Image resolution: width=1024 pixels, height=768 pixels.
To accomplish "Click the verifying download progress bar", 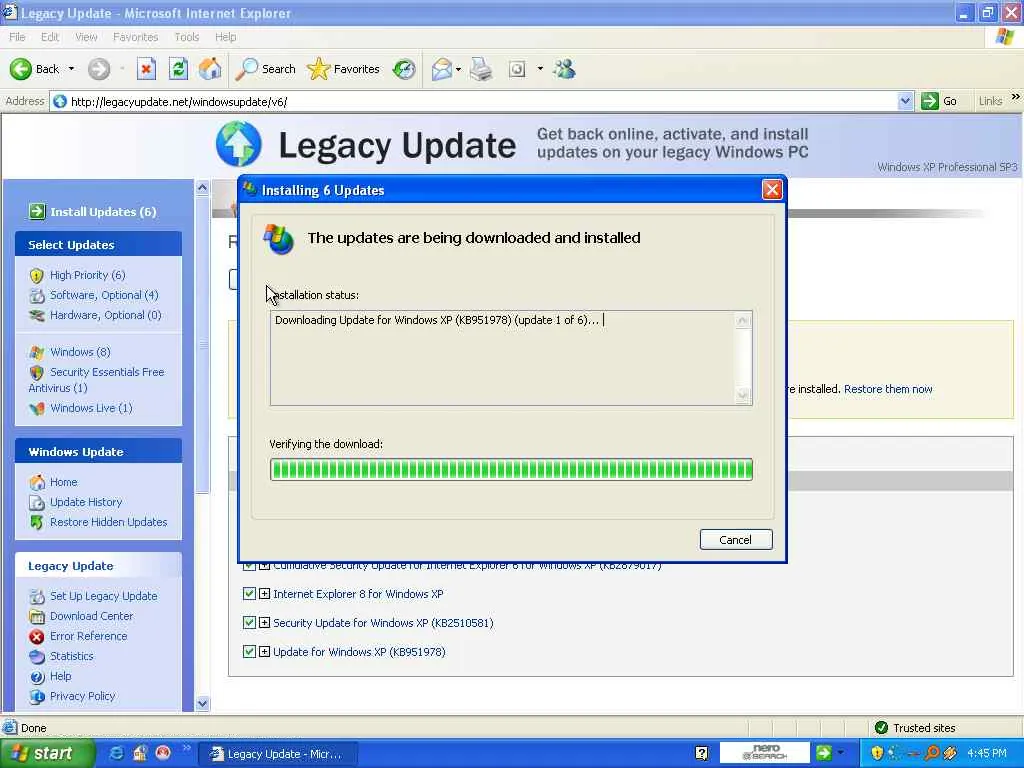I will pyautogui.click(x=511, y=470).
